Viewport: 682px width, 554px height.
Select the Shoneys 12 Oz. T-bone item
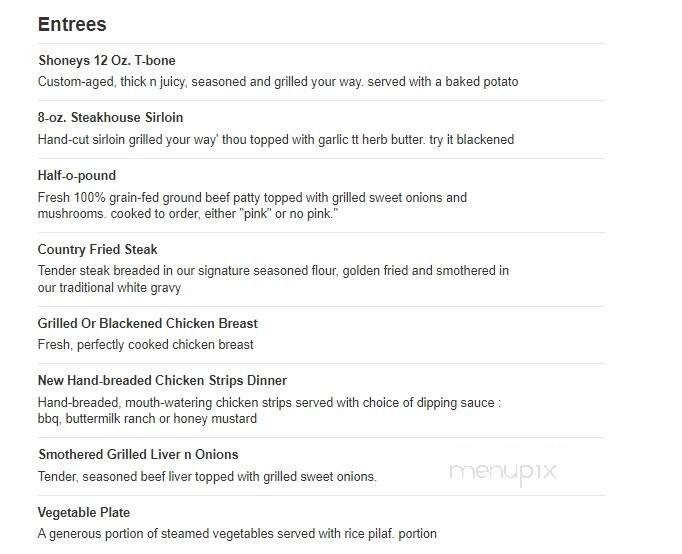tap(107, 60)
